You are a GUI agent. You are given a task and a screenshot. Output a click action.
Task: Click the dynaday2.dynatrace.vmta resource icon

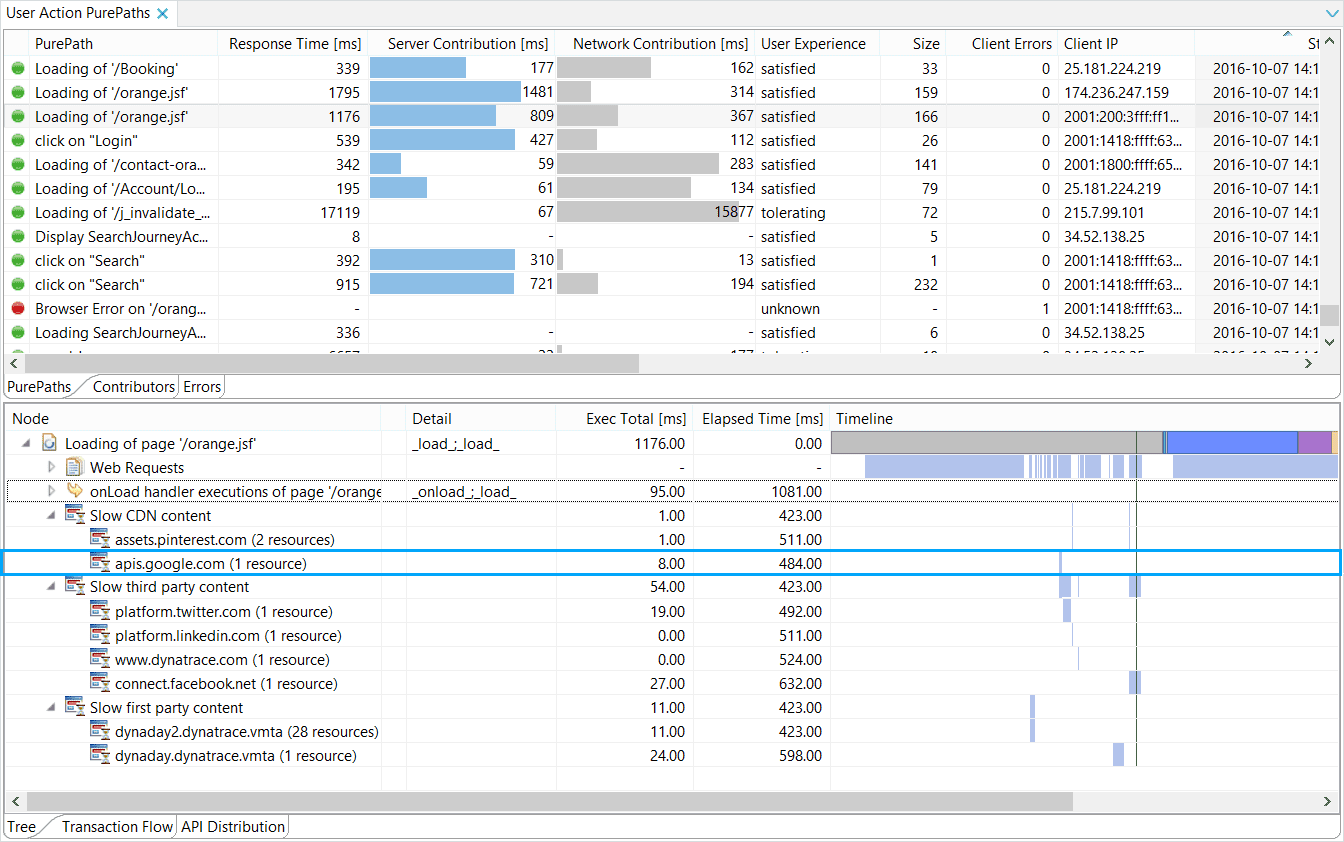pos(99,731)
